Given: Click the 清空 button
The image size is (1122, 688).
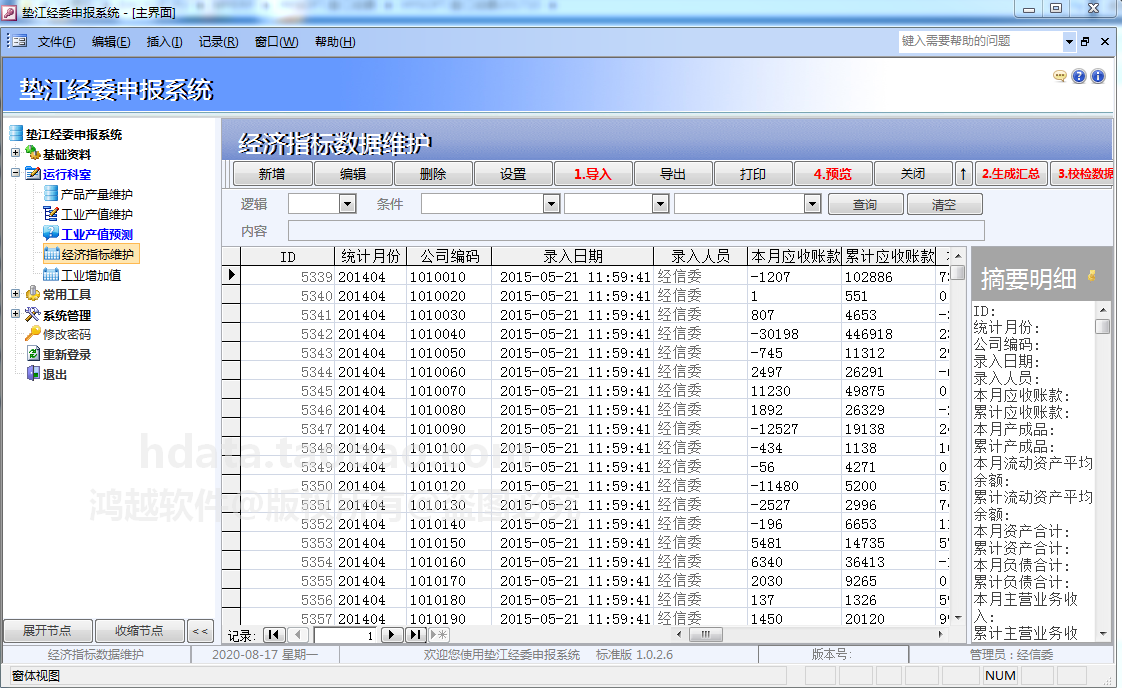Looking at the screenshot, I should click(945, 205).
